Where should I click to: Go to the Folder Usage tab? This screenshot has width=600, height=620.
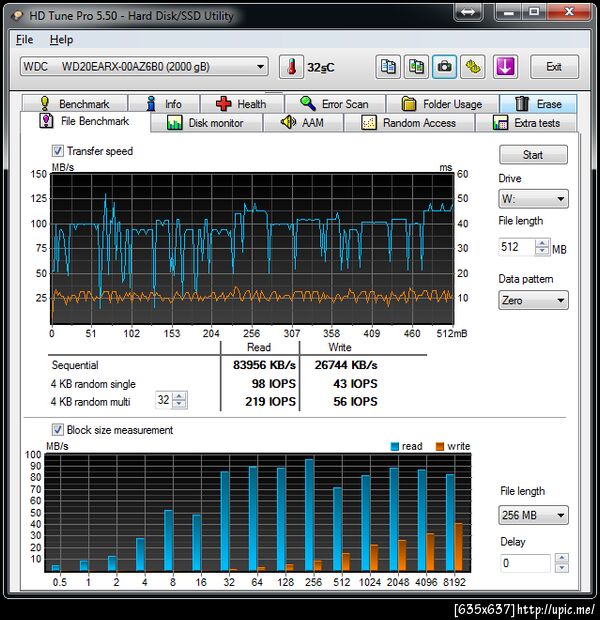pyautogui.click(x=442, y=104)
